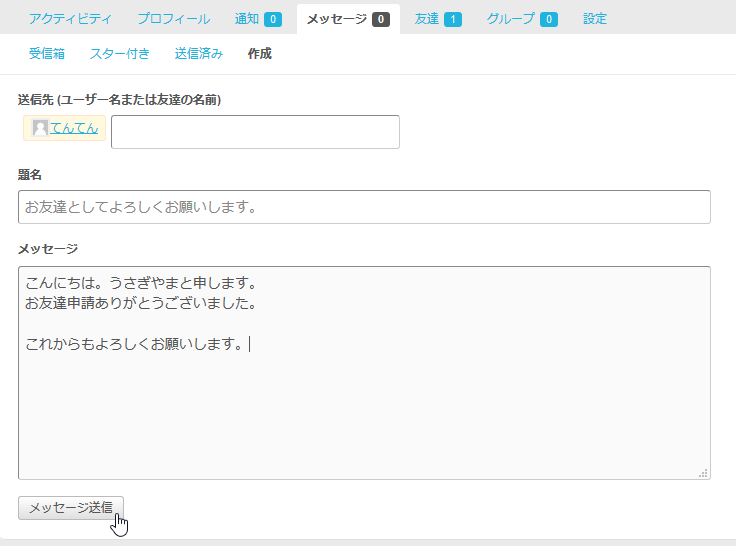
Task: Open the 受信箱 inbox sub-tab
Action: [47, 54]
